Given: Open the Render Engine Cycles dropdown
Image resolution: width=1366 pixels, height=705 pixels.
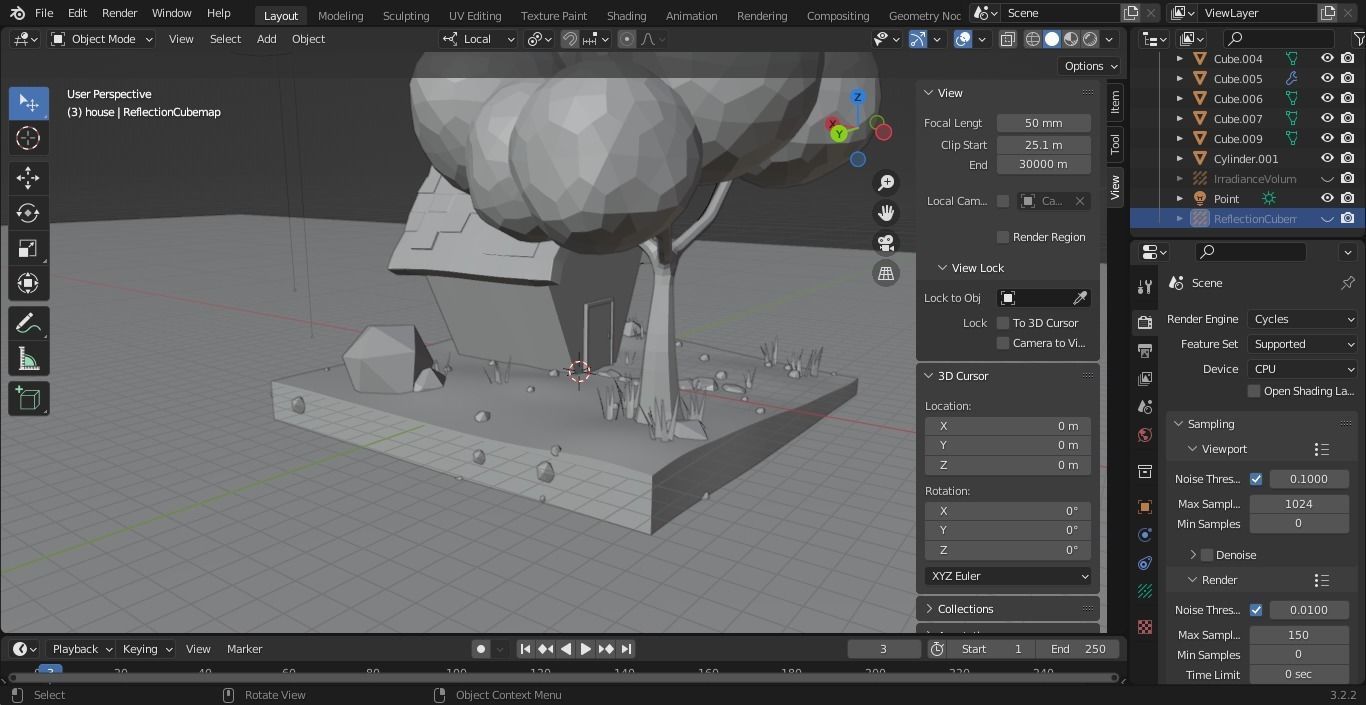Looking at the screenshot, I should (1302, 319).
